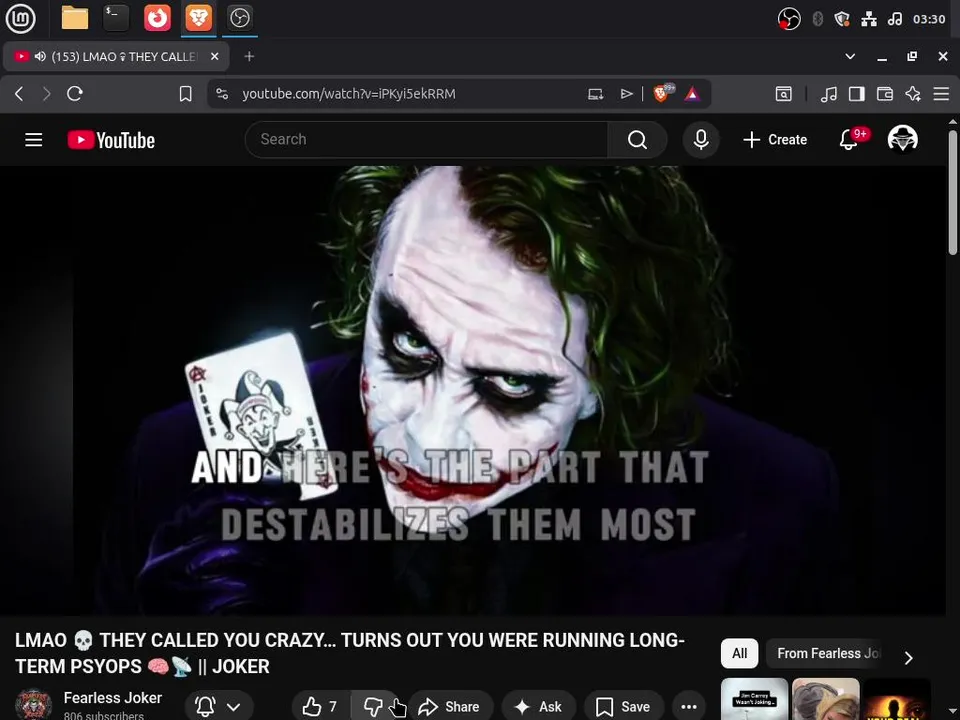Open the Jim Carrey recommended video thumbnail
This screenshot has width=960, height=720.
click(754, 699)
